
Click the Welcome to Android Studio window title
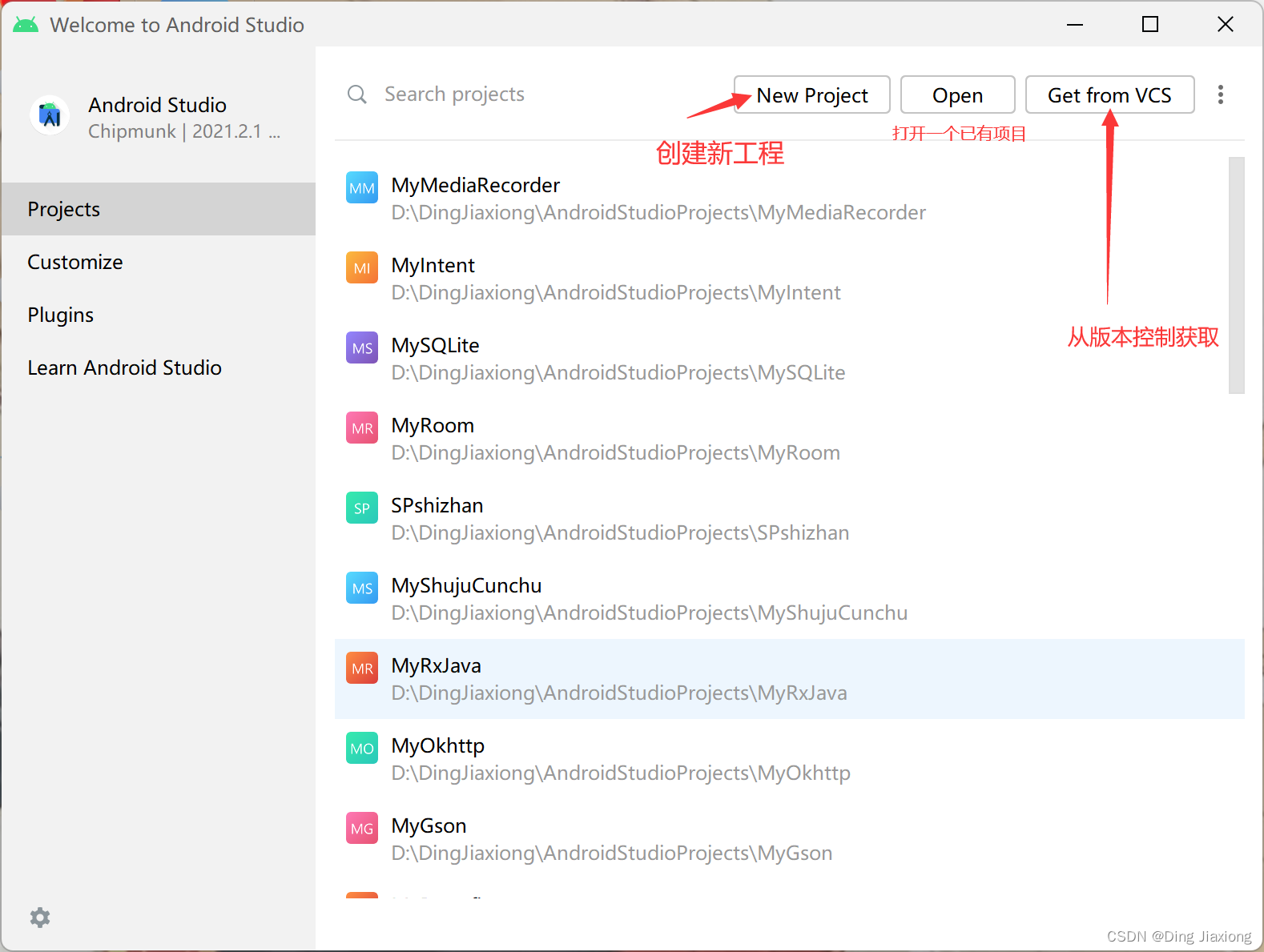coord(177,25)
